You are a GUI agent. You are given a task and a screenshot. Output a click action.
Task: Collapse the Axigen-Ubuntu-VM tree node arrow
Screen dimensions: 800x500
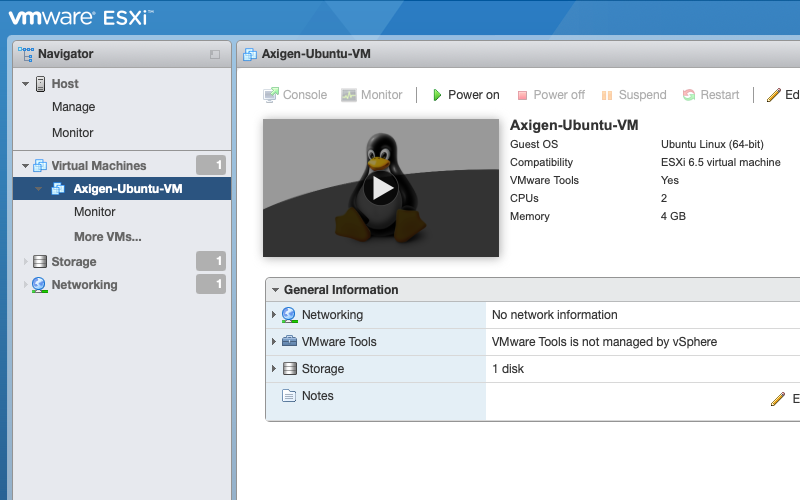[x=38, y=189]
